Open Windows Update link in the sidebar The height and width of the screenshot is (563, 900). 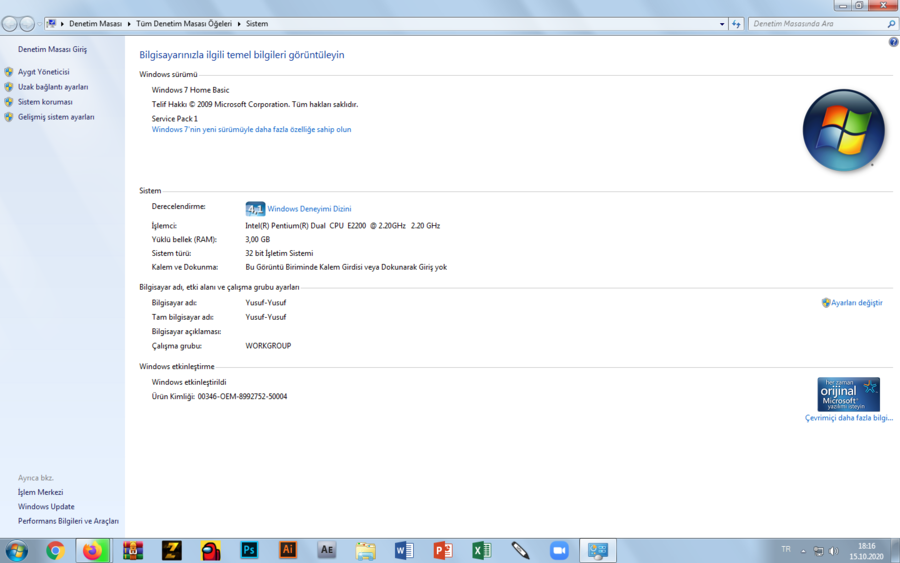point(46,507)
